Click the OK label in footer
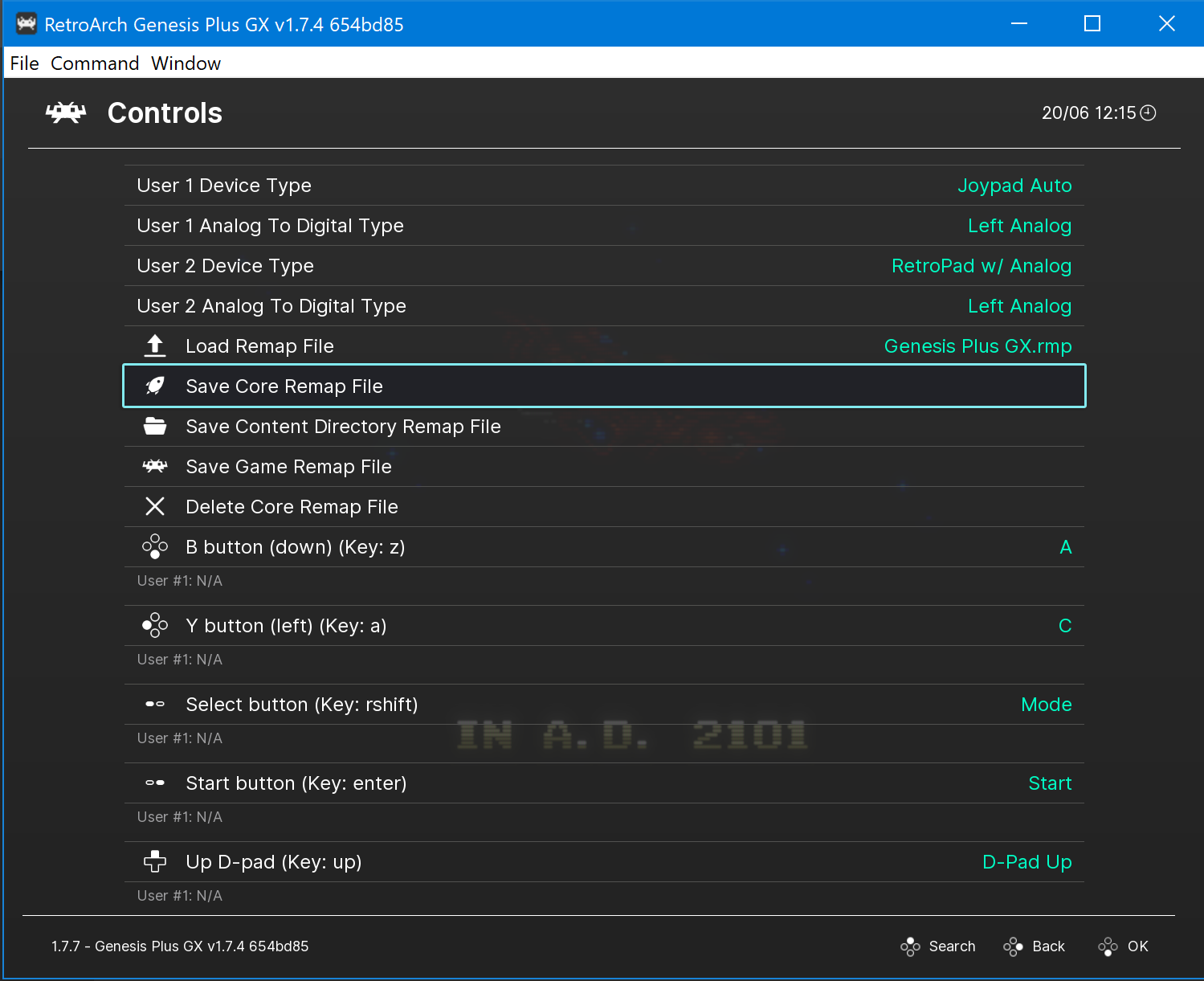Viewport: 1204px width, 981px height. 1137,946
